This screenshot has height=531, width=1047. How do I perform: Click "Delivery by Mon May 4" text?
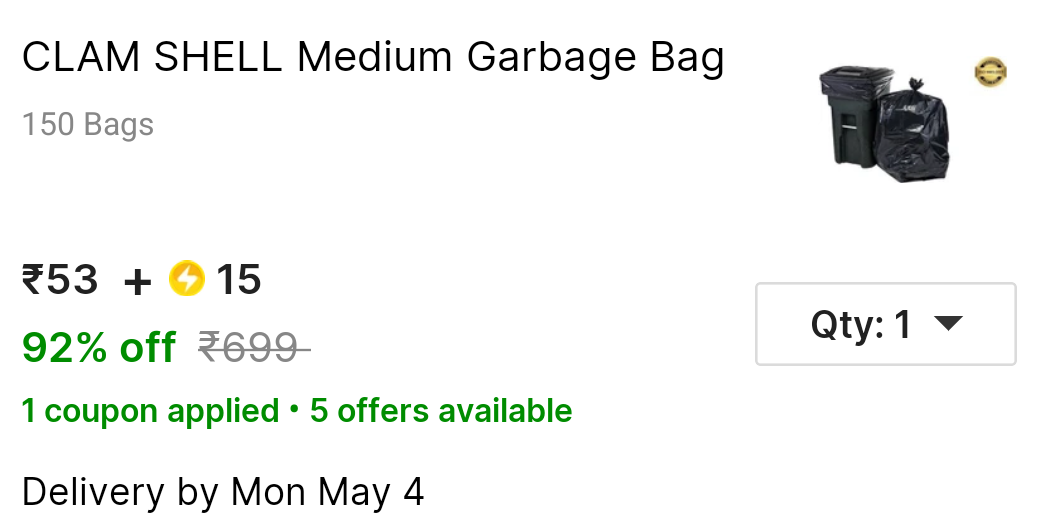coord(223,492)
